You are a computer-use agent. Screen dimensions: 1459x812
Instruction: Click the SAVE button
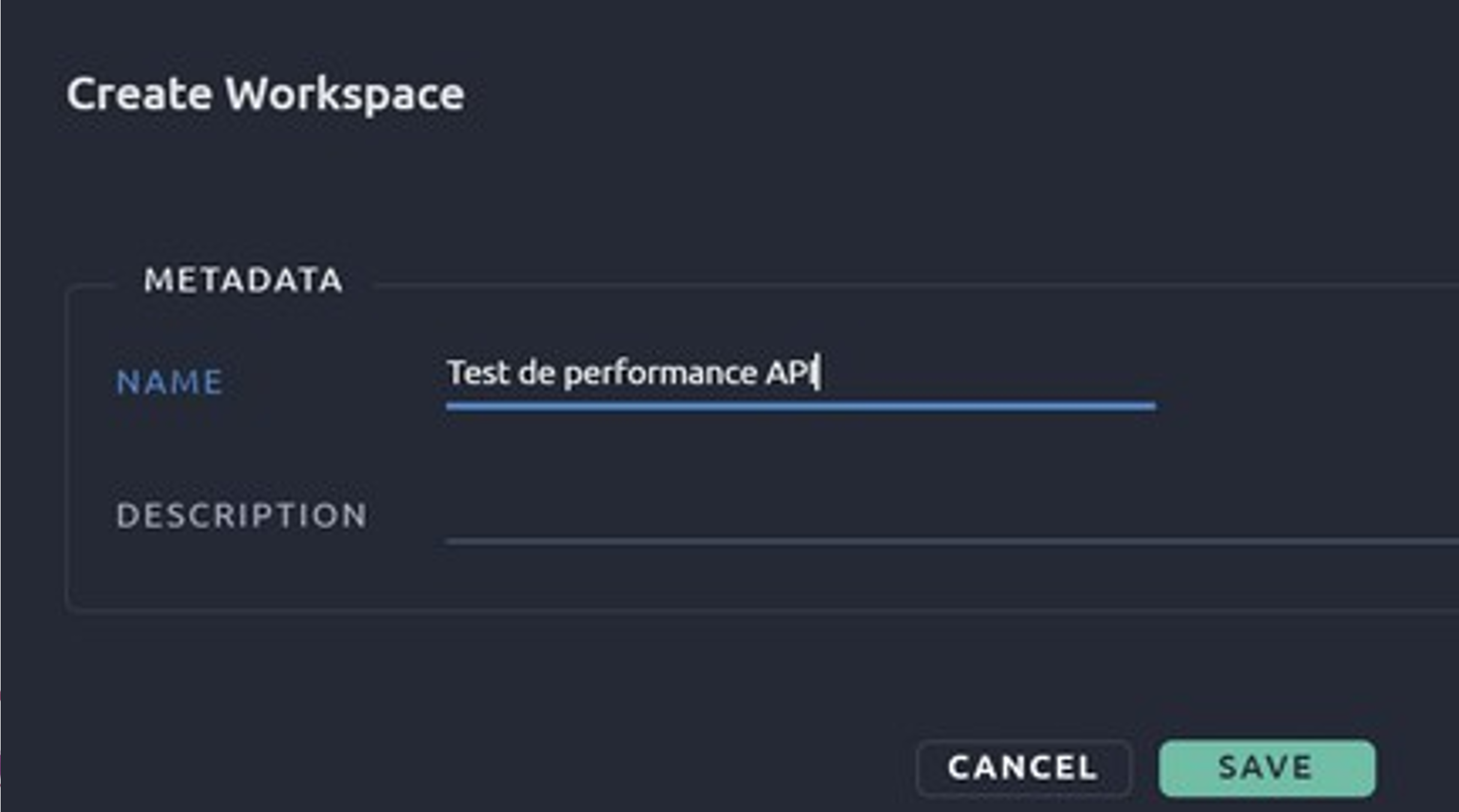point(1267,768)
